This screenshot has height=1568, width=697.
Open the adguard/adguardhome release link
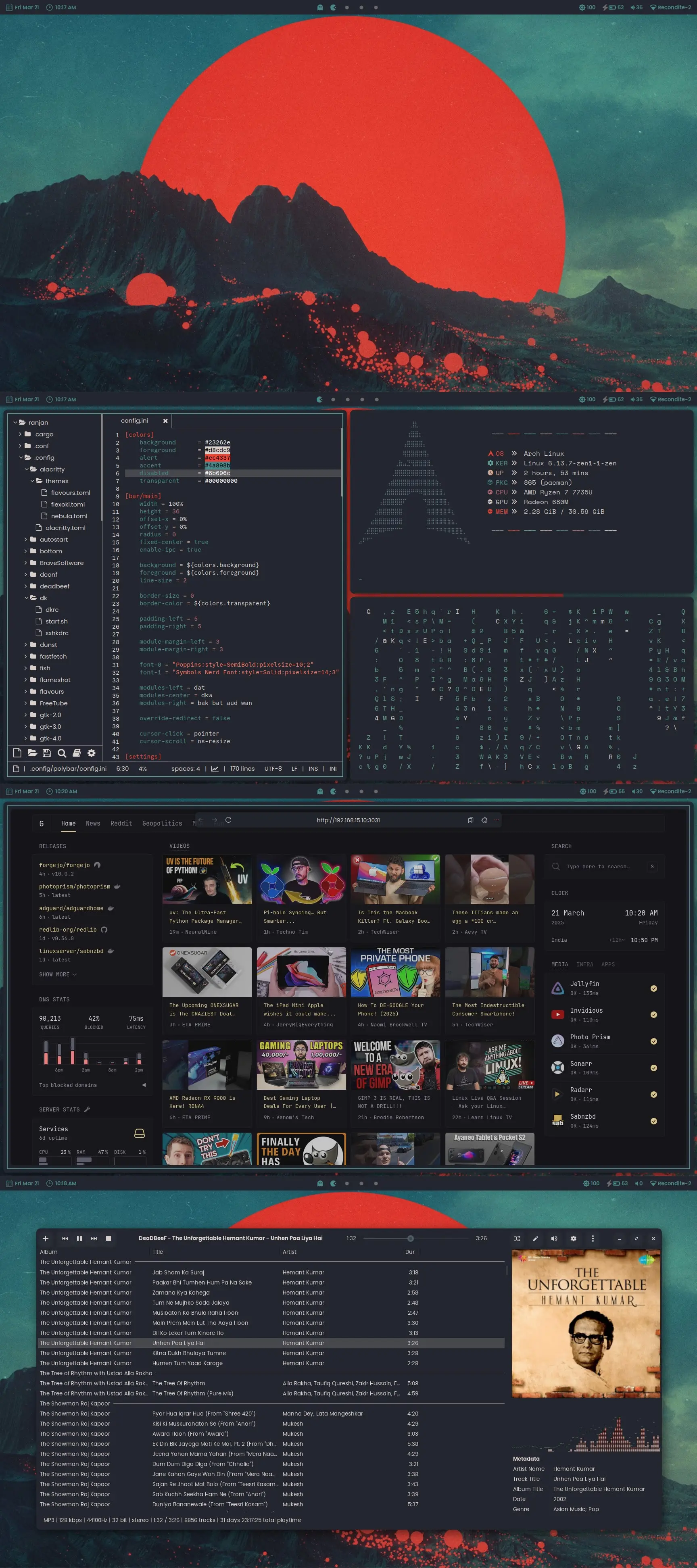click(x=71, y=908)
